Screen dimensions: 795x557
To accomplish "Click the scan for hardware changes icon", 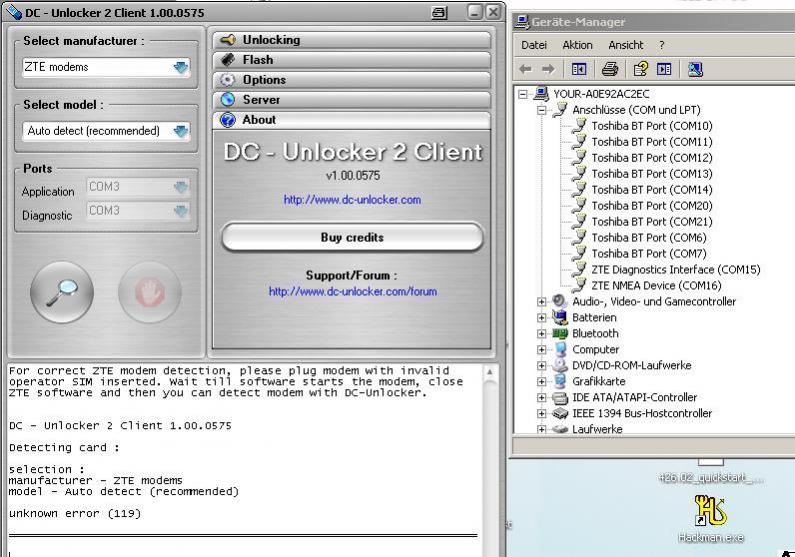I will [695, 69].
